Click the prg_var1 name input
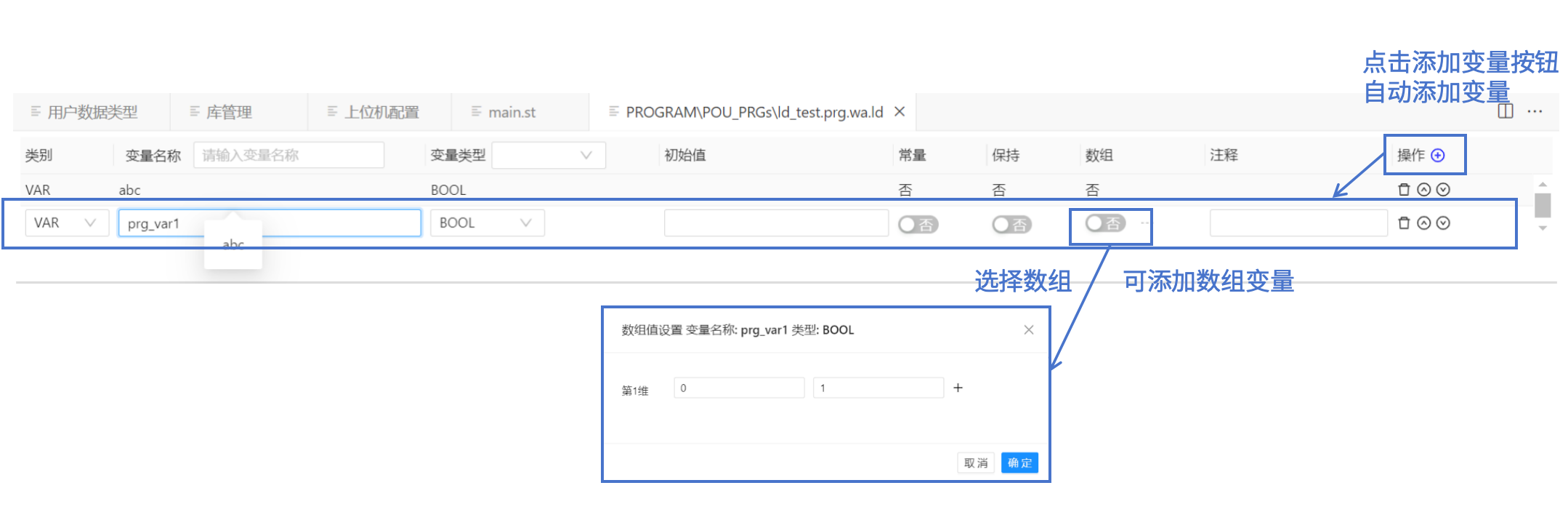This screenshot has width=1568, height=528. 270,223
